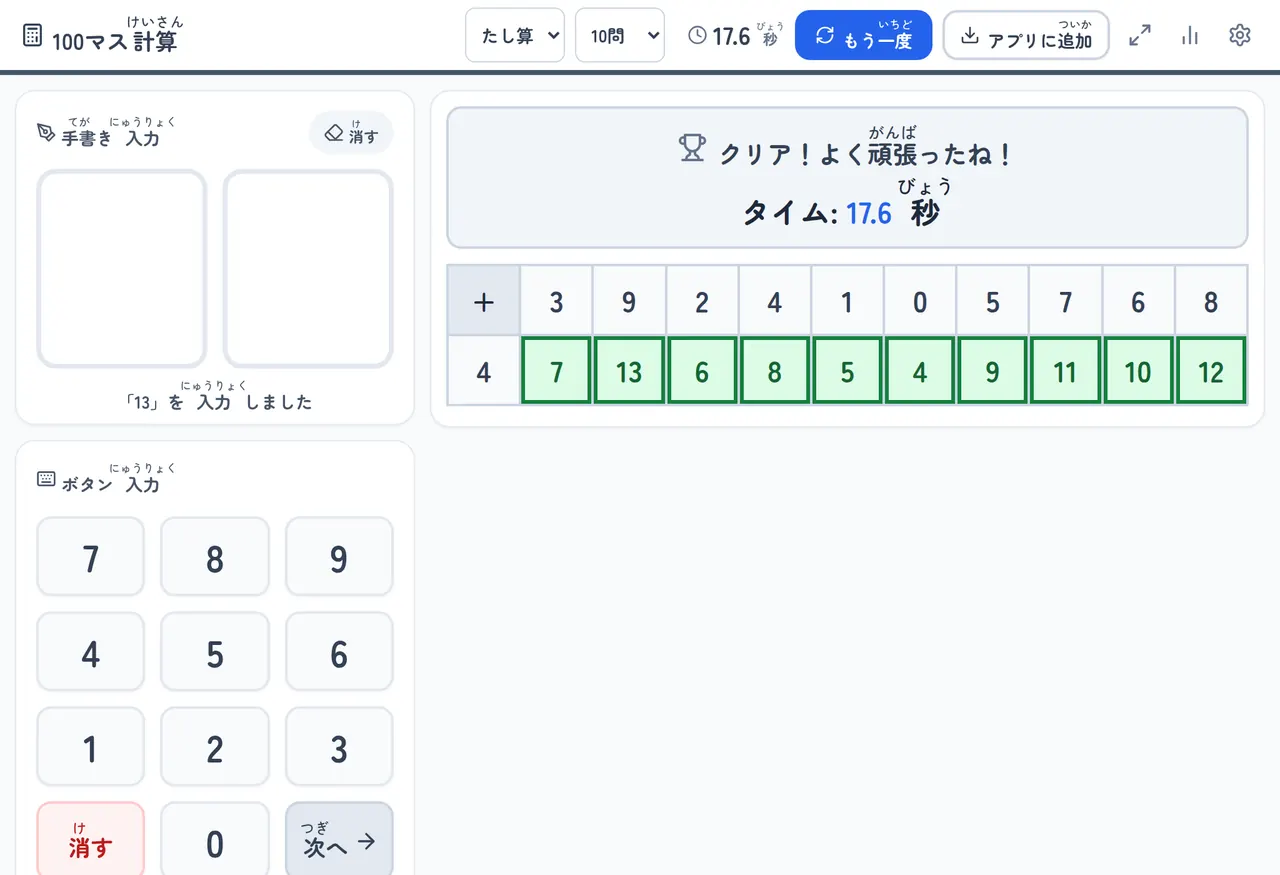1280x875 pixels.
Task: Open the 10問 question count dropdown
Action: [620, 35]
